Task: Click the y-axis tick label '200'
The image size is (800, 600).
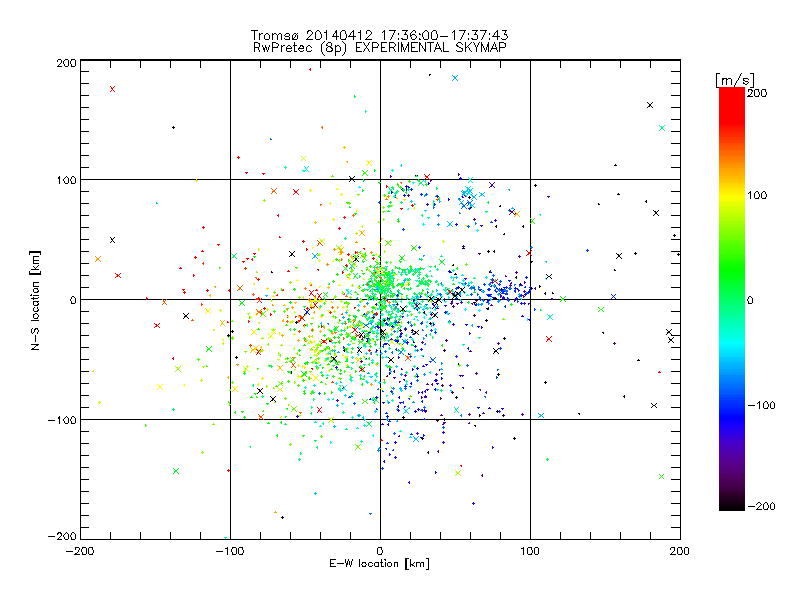Action: 66,63
